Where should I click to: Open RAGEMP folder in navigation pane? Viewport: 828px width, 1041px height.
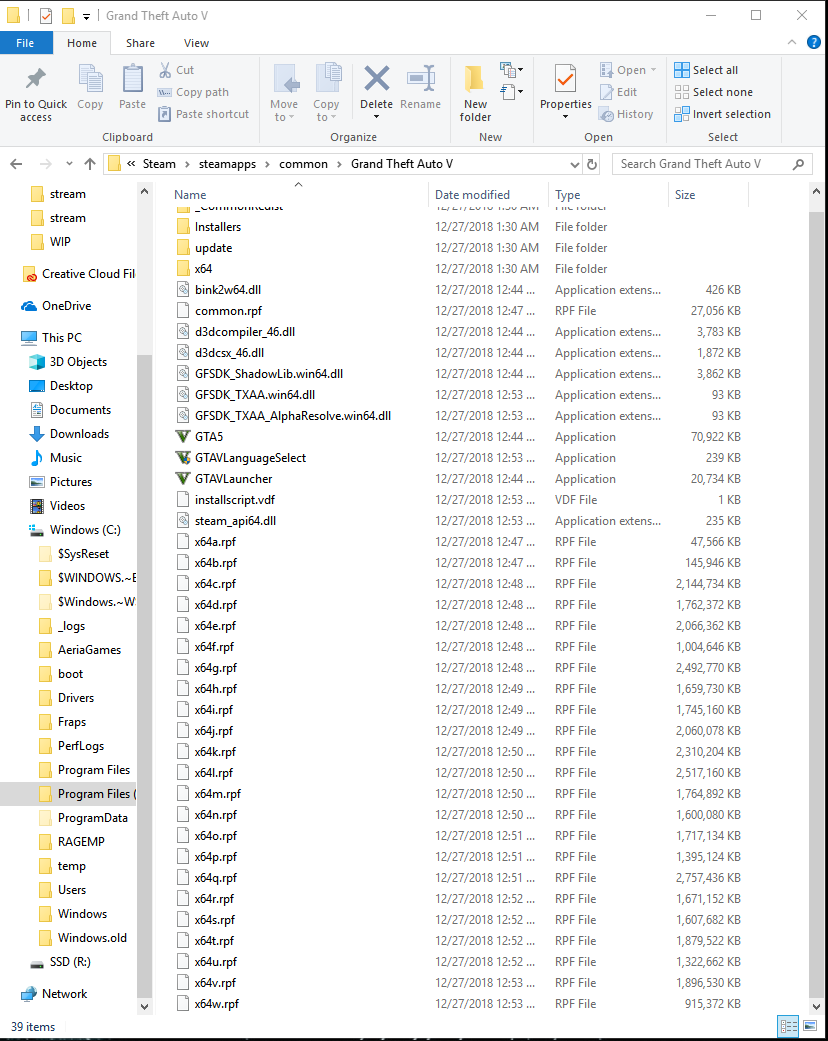coord(81,842)
